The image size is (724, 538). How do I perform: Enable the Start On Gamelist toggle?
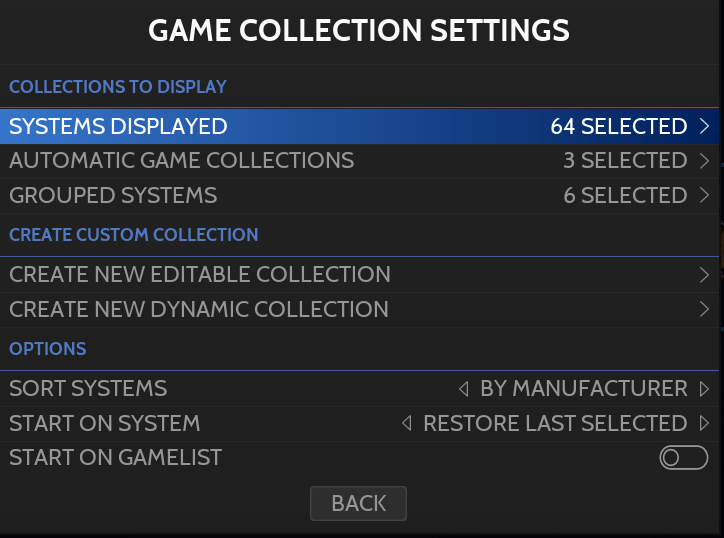(683, 458)
